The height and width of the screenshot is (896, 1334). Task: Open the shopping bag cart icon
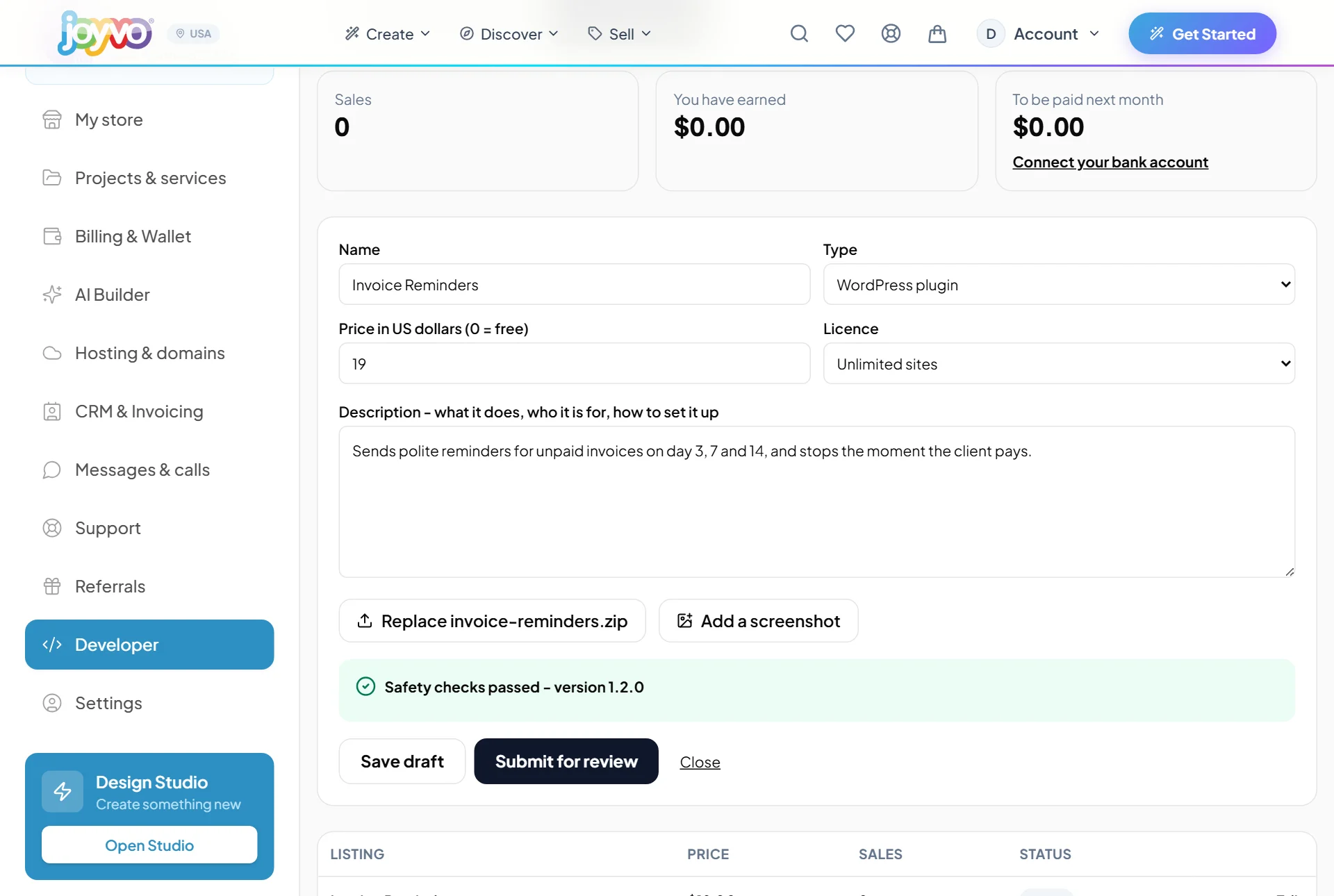(937, 33)
